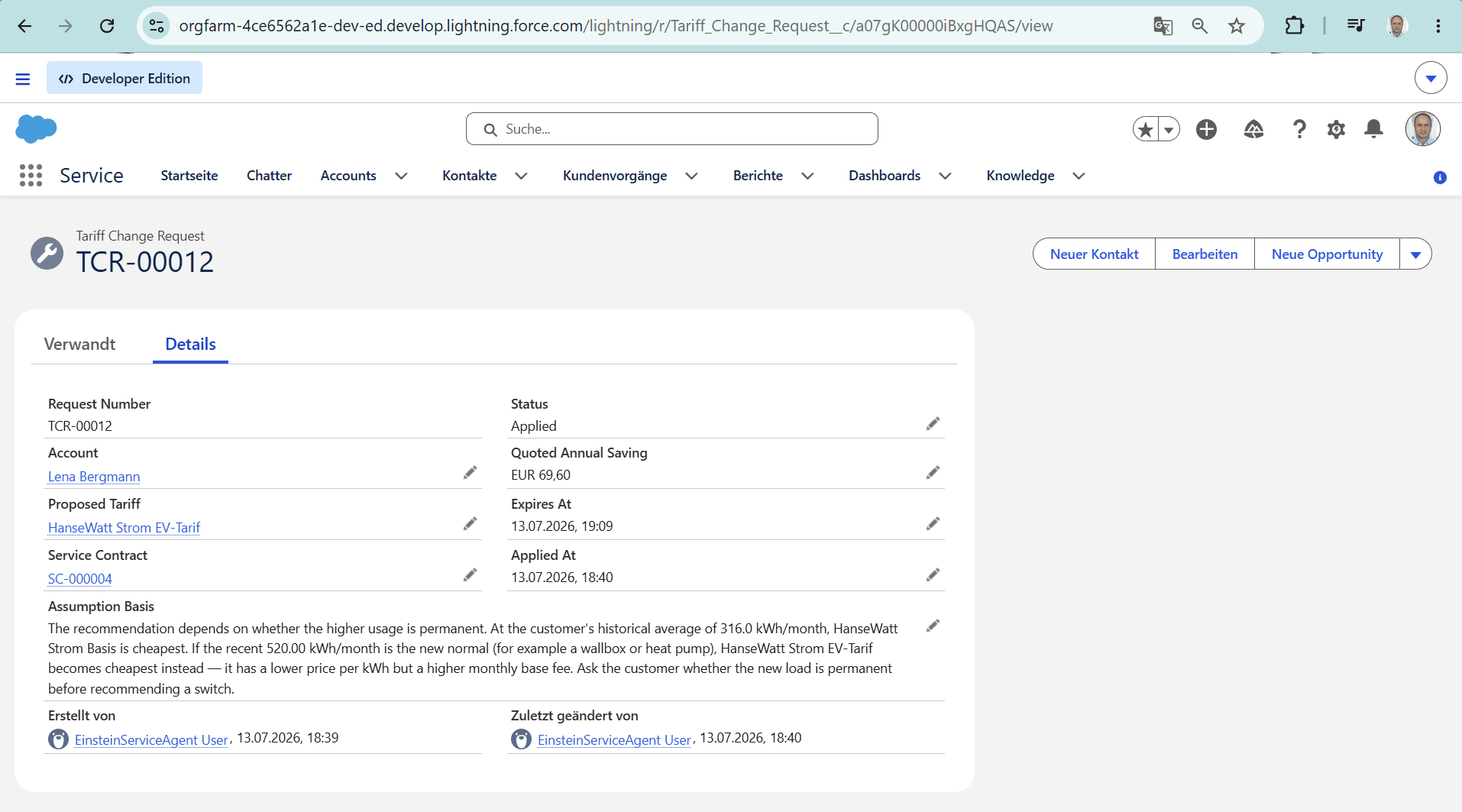Click the Neue Opportunity button
1462x812 pixels.
tap(1327, 254)
